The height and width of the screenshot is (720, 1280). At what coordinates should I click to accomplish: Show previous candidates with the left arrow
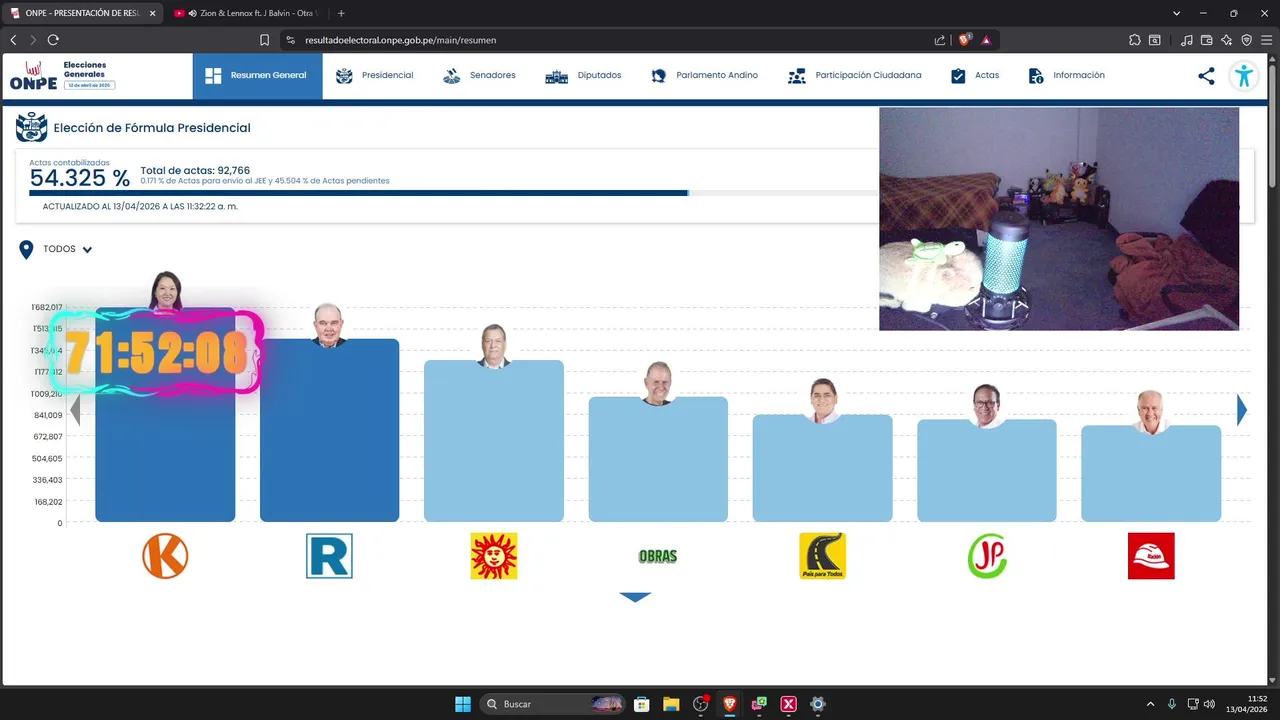pyautogui.click(x=74, y=410)
